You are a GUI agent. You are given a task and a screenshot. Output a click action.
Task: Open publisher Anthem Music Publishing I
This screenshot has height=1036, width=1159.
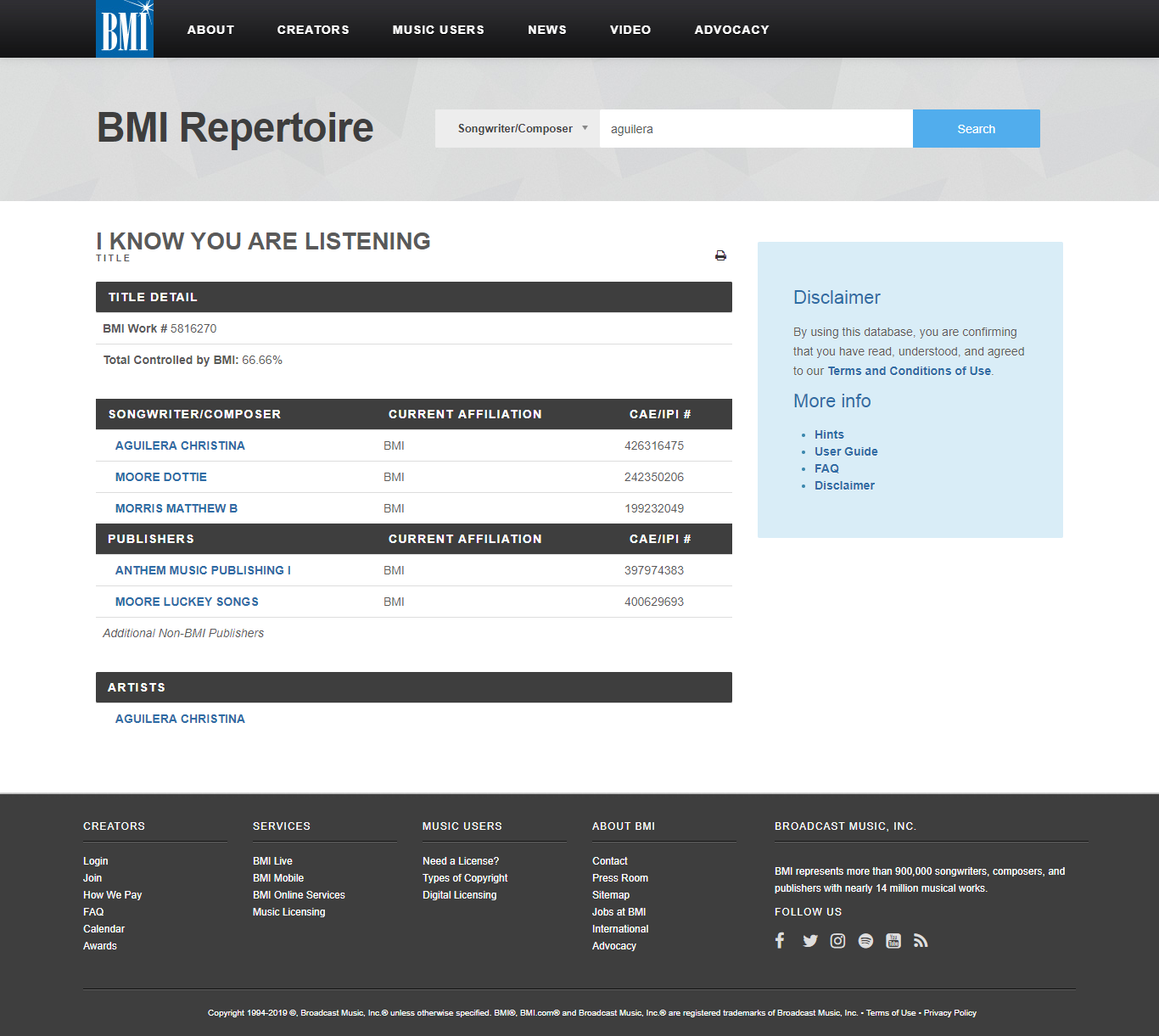(x=203, y=570)
